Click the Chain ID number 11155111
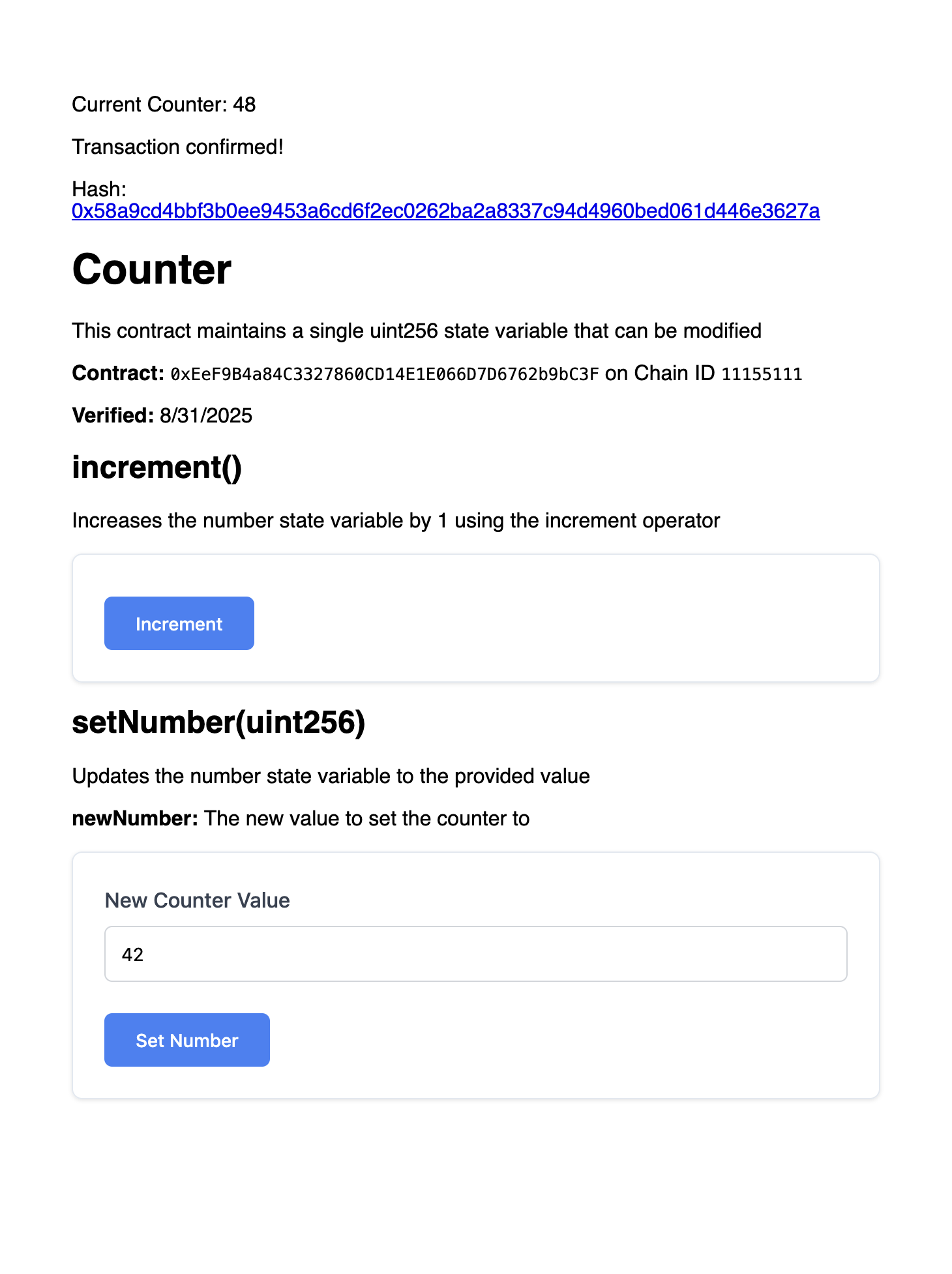 tap(762, 374)
